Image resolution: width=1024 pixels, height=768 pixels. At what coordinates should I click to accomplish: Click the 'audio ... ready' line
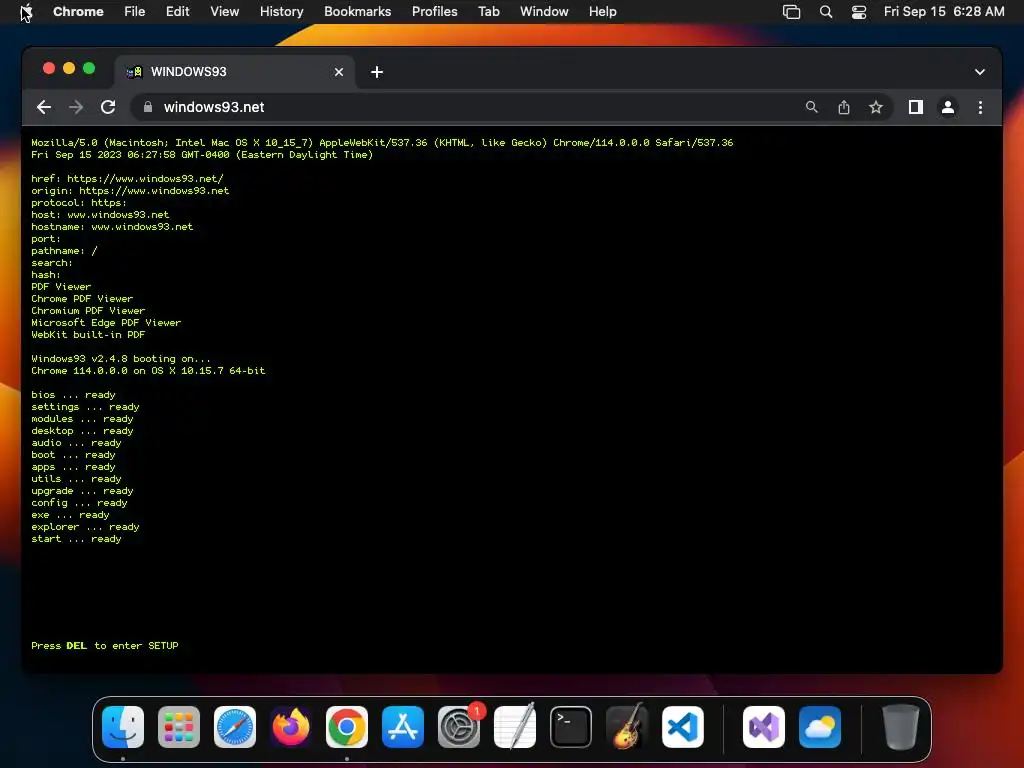(x=76, y=443)
